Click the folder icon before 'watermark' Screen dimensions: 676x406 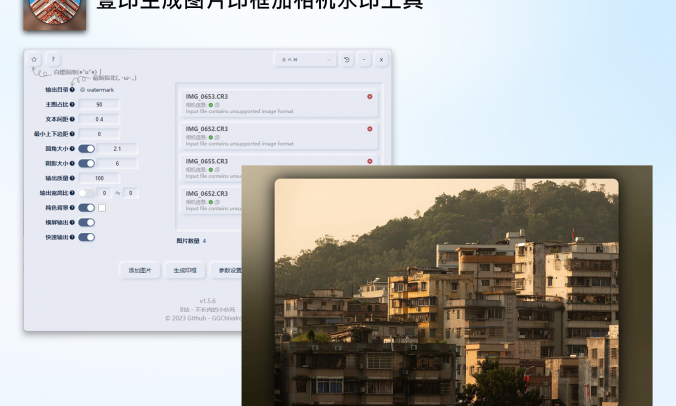click(82, 90)
